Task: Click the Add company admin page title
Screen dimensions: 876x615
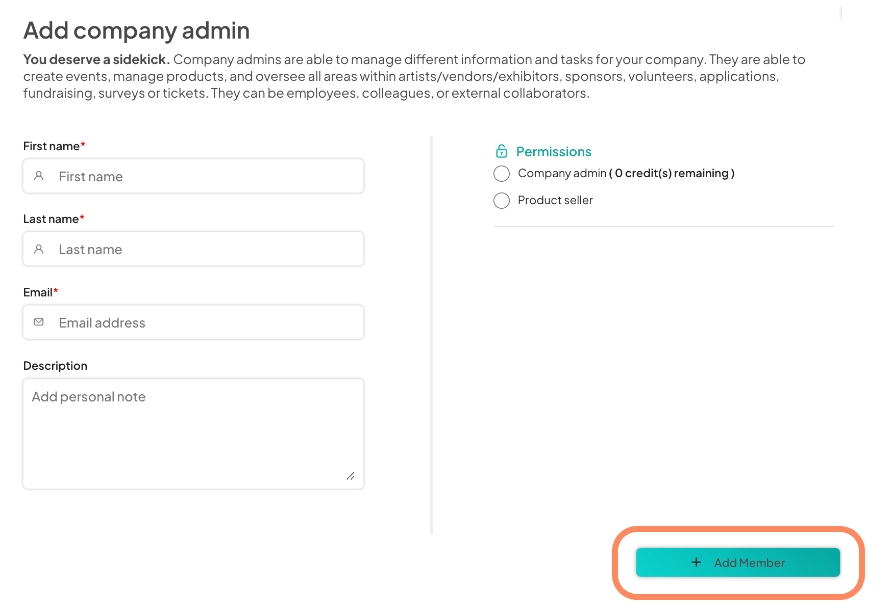Action: 136,30
